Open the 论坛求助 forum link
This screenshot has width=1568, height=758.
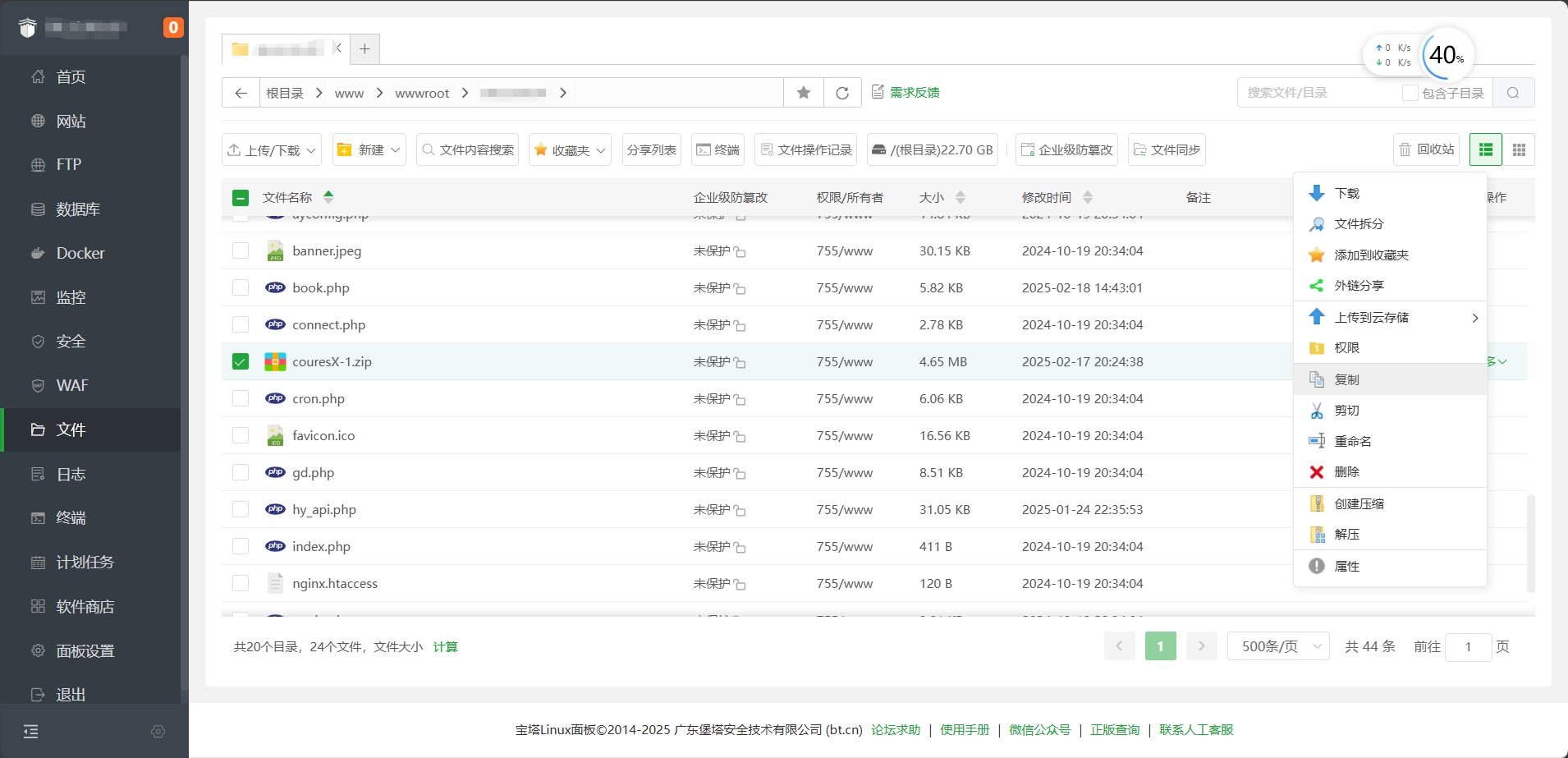click(896, 729)
